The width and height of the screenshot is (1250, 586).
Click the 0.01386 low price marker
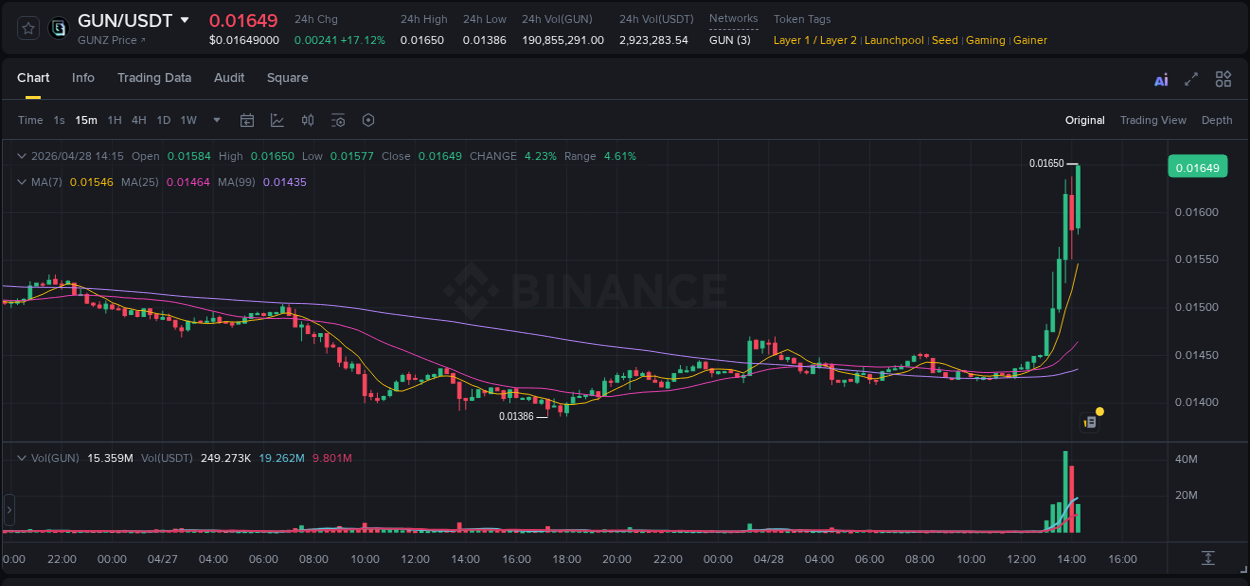coord(516,416)
